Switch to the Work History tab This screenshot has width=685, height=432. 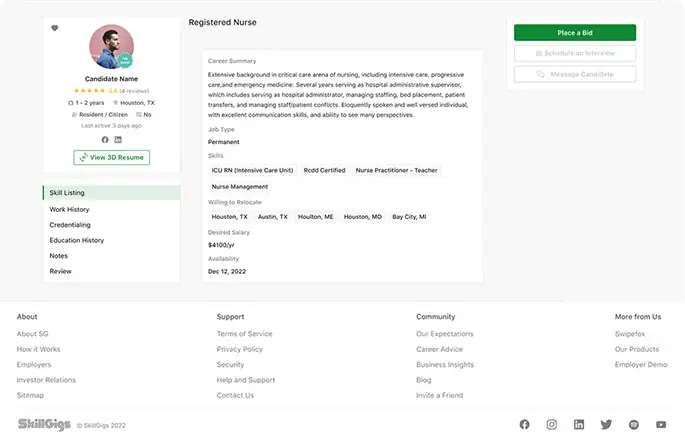tap(69, 209)
